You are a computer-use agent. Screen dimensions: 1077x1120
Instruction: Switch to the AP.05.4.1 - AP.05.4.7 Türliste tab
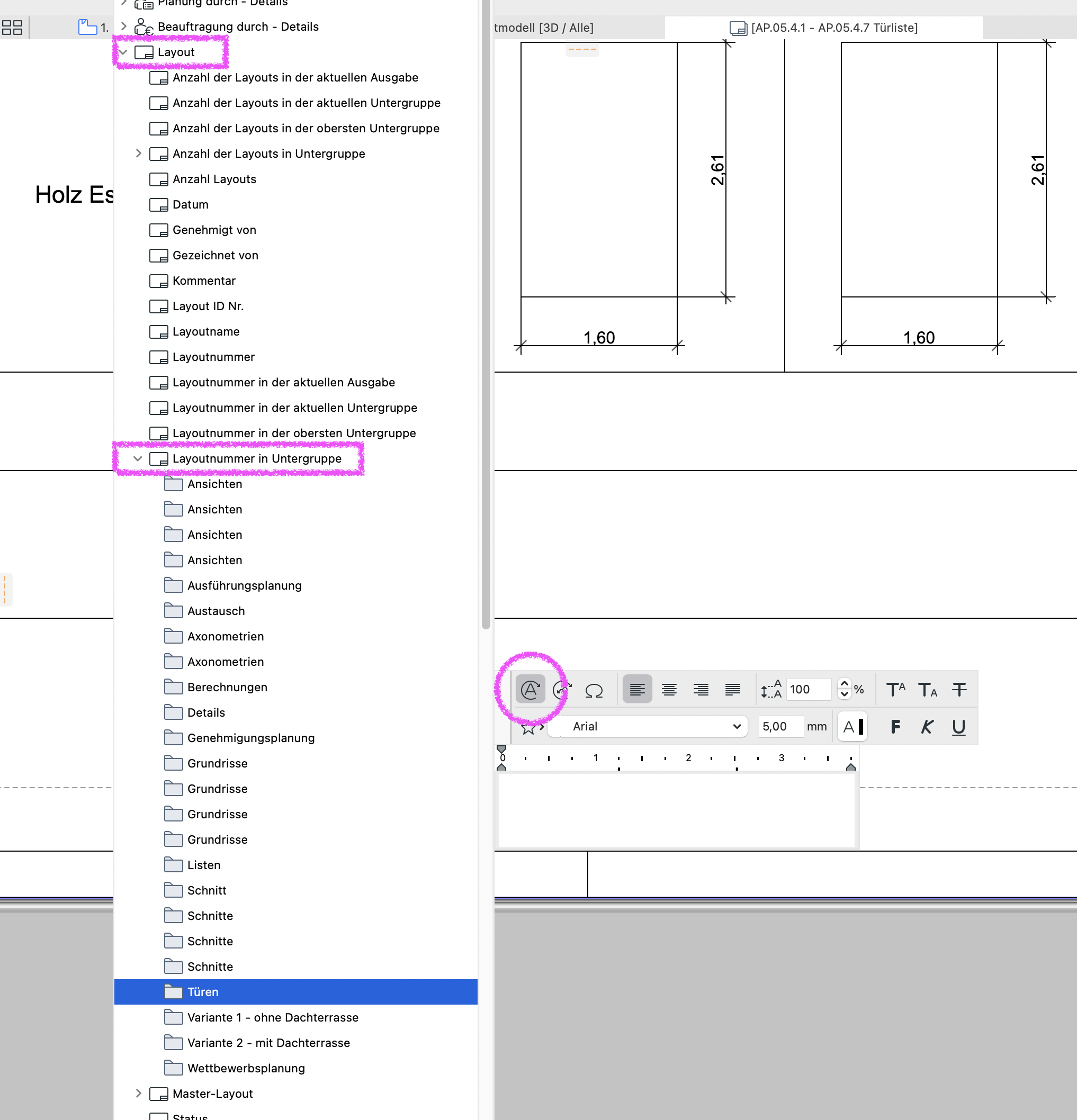[x=824, y=28]
